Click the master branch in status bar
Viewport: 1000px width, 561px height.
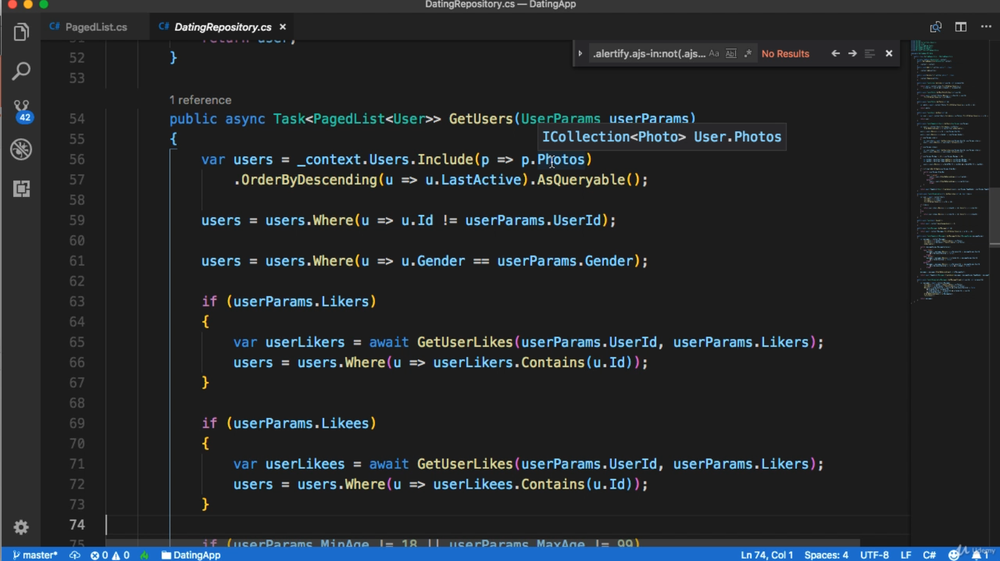coord(35,555)
